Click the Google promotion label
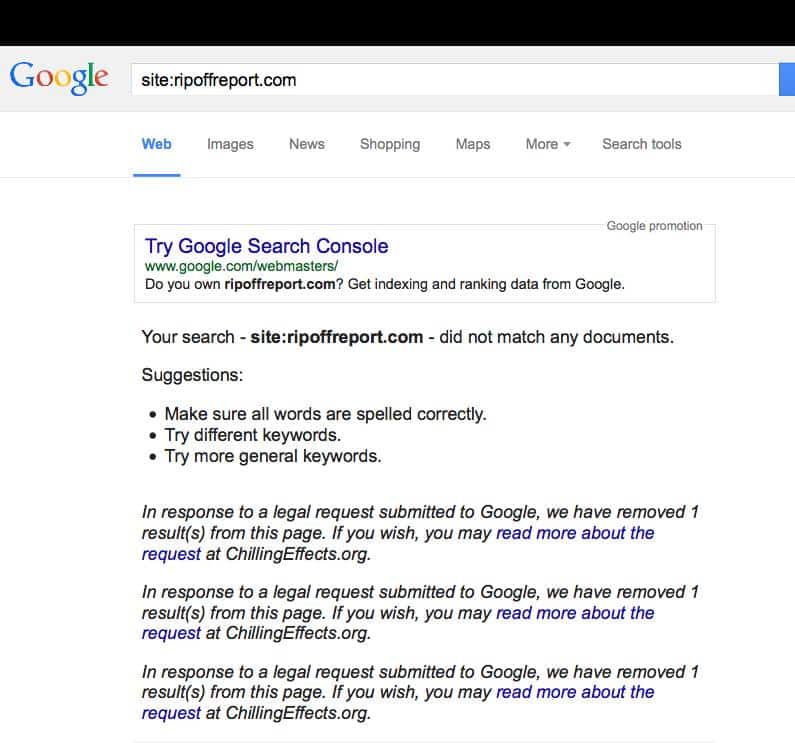The width and height of the screenshot is (795, 743). pos(655,226)
